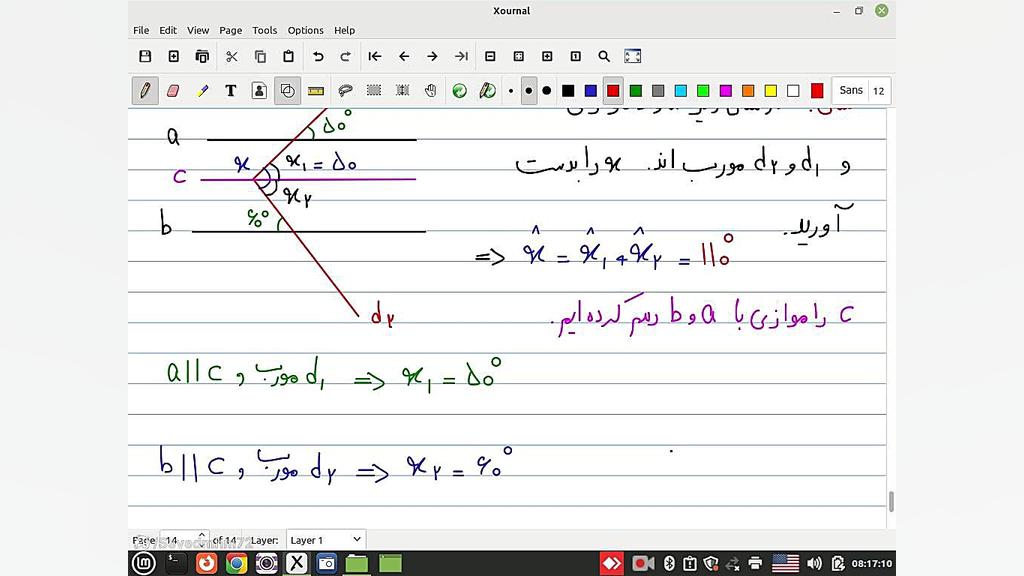Zoom out of the page

490,56
